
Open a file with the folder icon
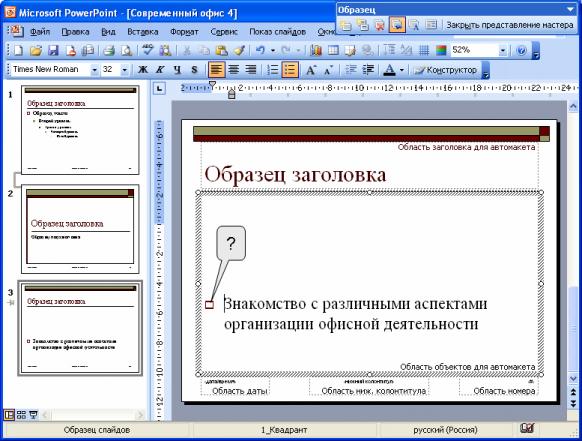[x=36, y=50]
